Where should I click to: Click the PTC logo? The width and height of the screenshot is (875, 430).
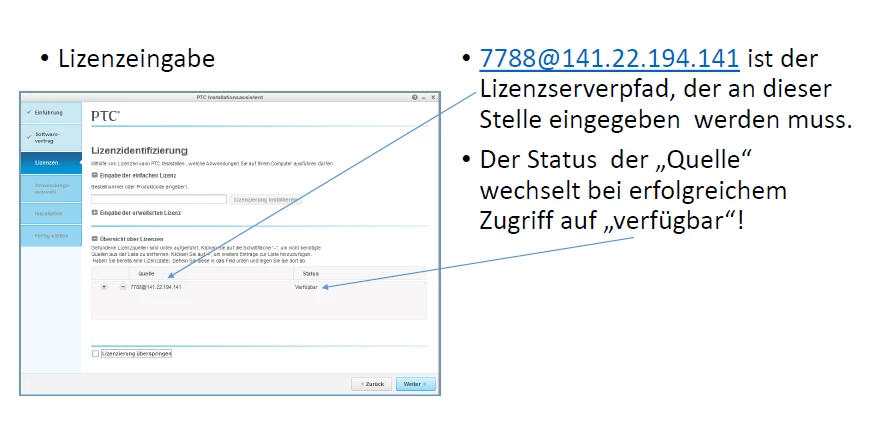(x=105, y=116)
